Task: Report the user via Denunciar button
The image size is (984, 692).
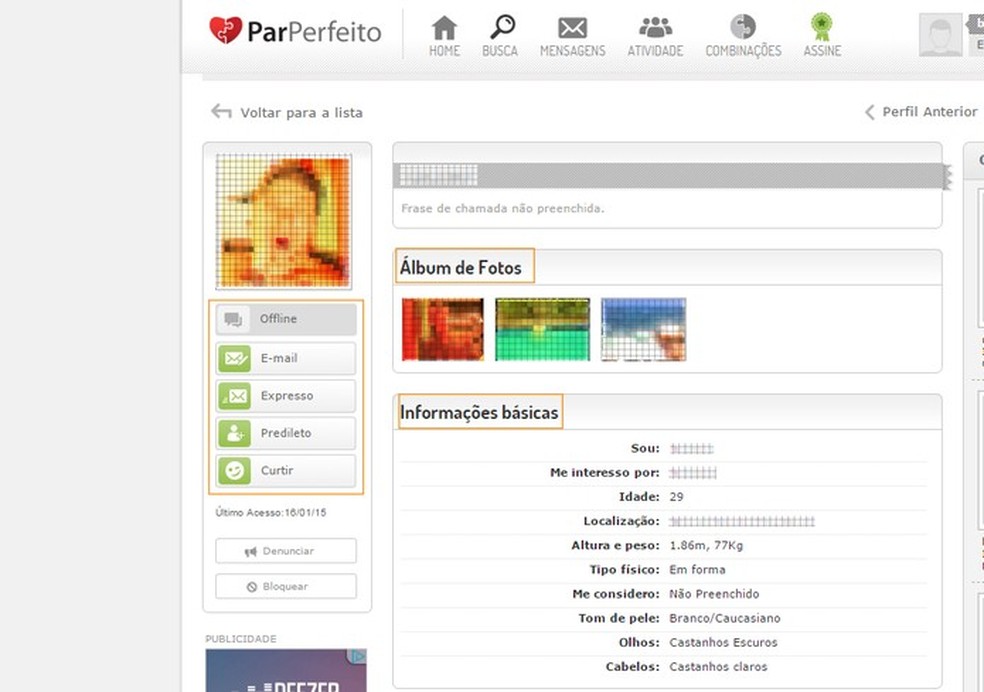Action: tap(285, 550)
